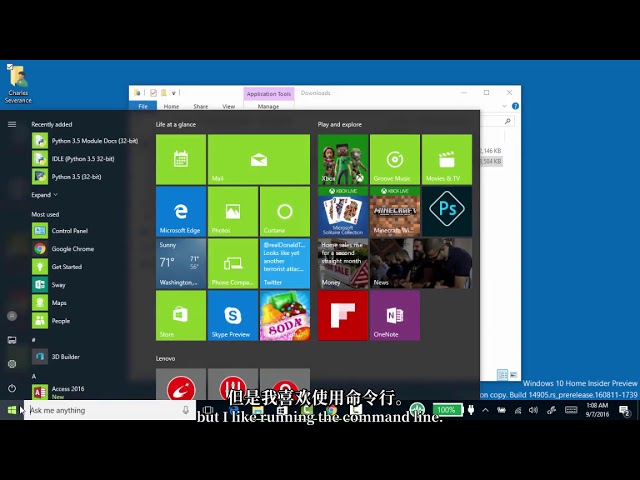Collapse the Explorer ribbon chevron
This screenshot has width=640, height=480.
pyautogui.click(x=504, y=106)
